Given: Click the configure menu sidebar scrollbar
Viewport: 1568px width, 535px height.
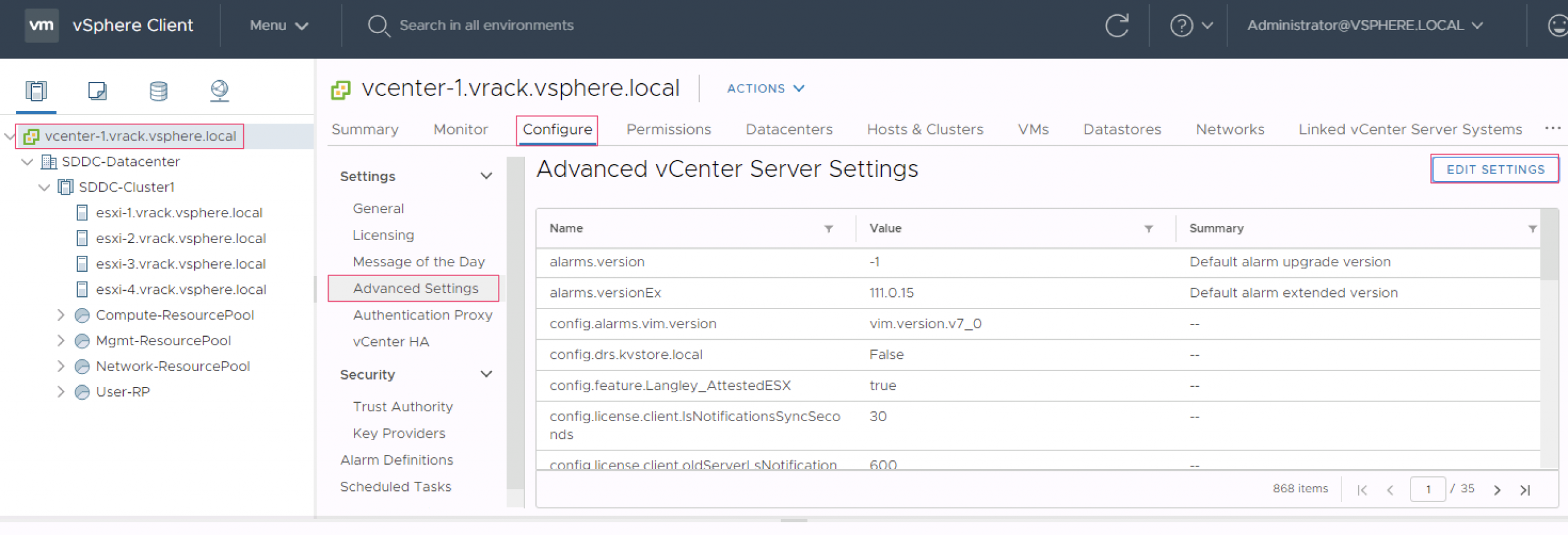Looking at the screenshot, I should (516, 323).
